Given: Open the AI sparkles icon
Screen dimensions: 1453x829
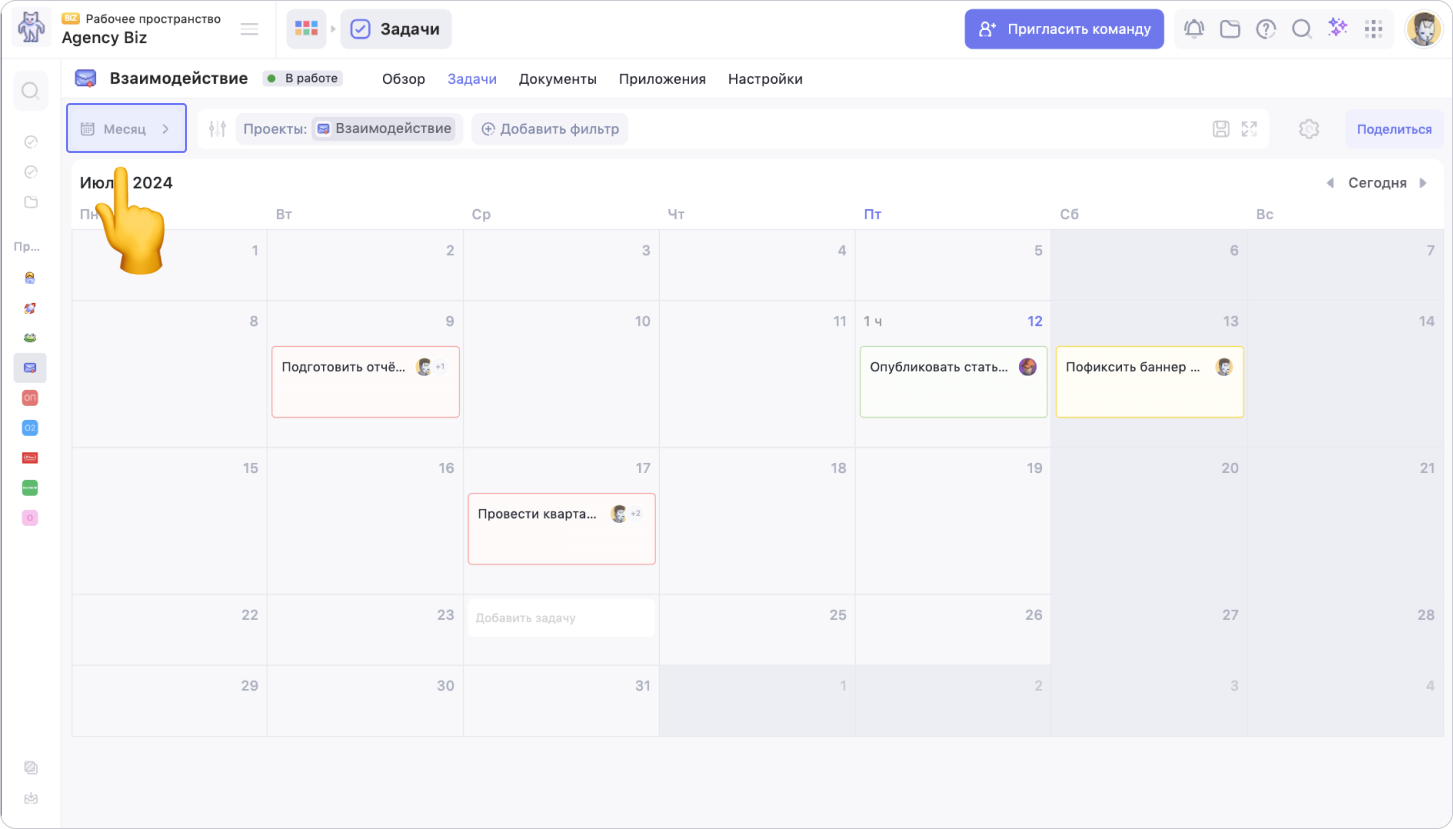Looking at the screenshot, I should tap(1338, 29).
